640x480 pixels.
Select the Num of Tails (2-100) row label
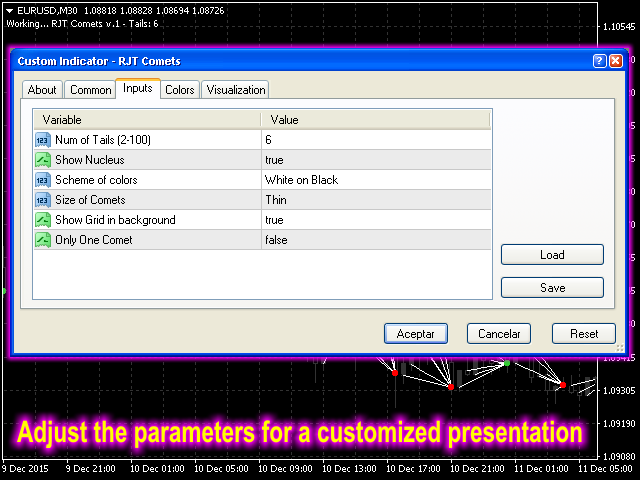(103, 140)
